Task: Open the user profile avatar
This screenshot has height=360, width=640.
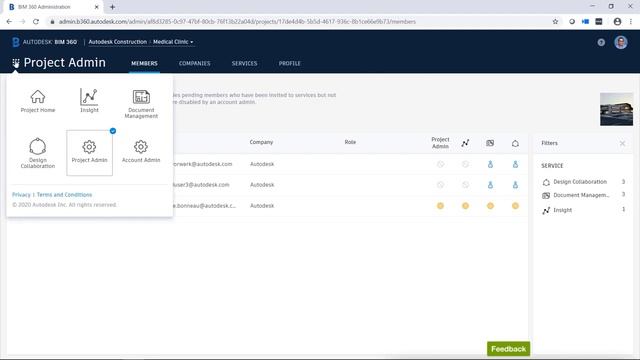Action: coord(621,42)
